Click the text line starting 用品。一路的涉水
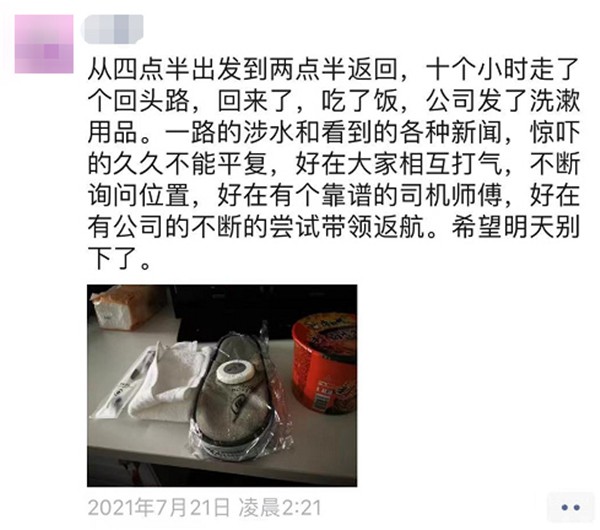600x530 pixels. (334, 133)
